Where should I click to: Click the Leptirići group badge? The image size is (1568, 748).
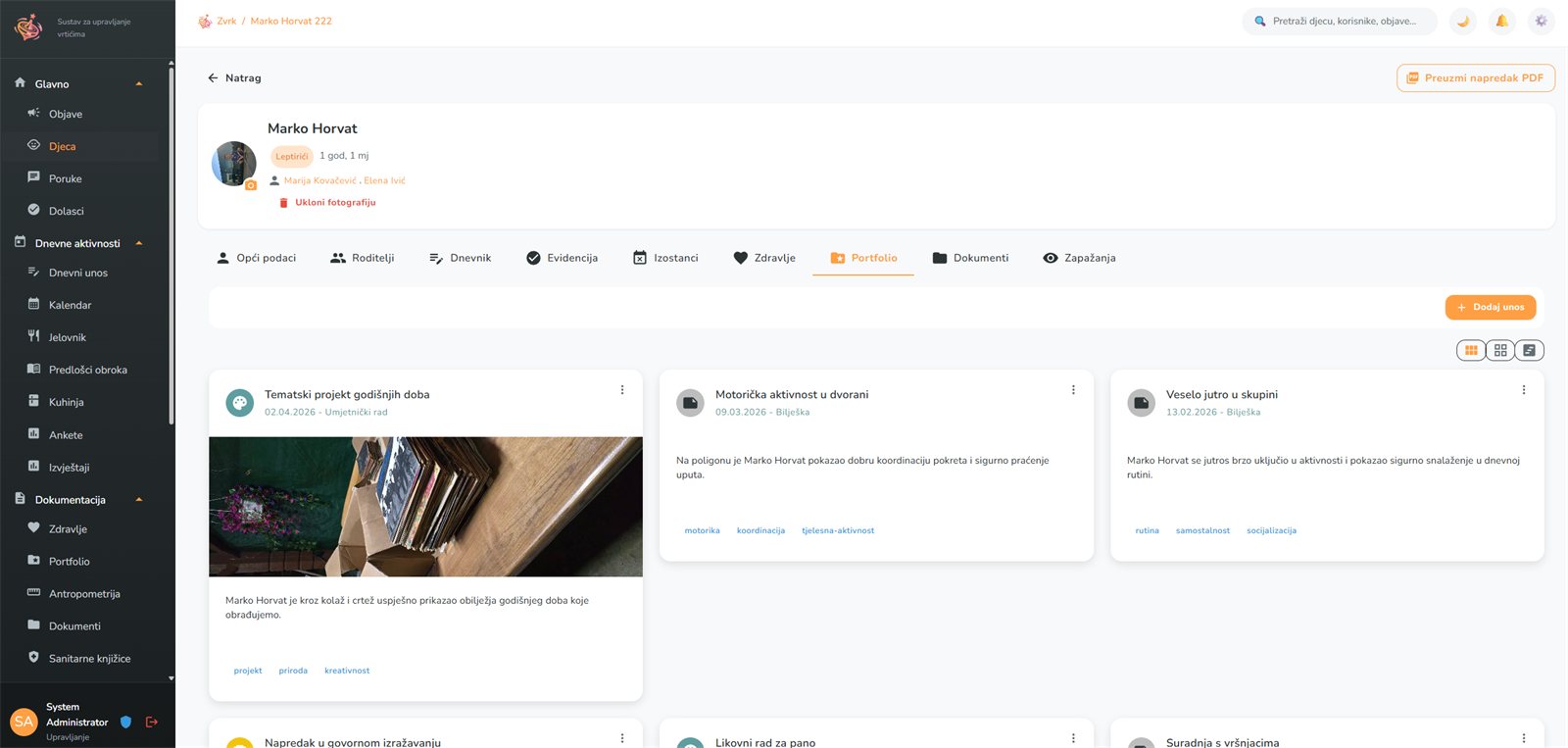point(291,156)
